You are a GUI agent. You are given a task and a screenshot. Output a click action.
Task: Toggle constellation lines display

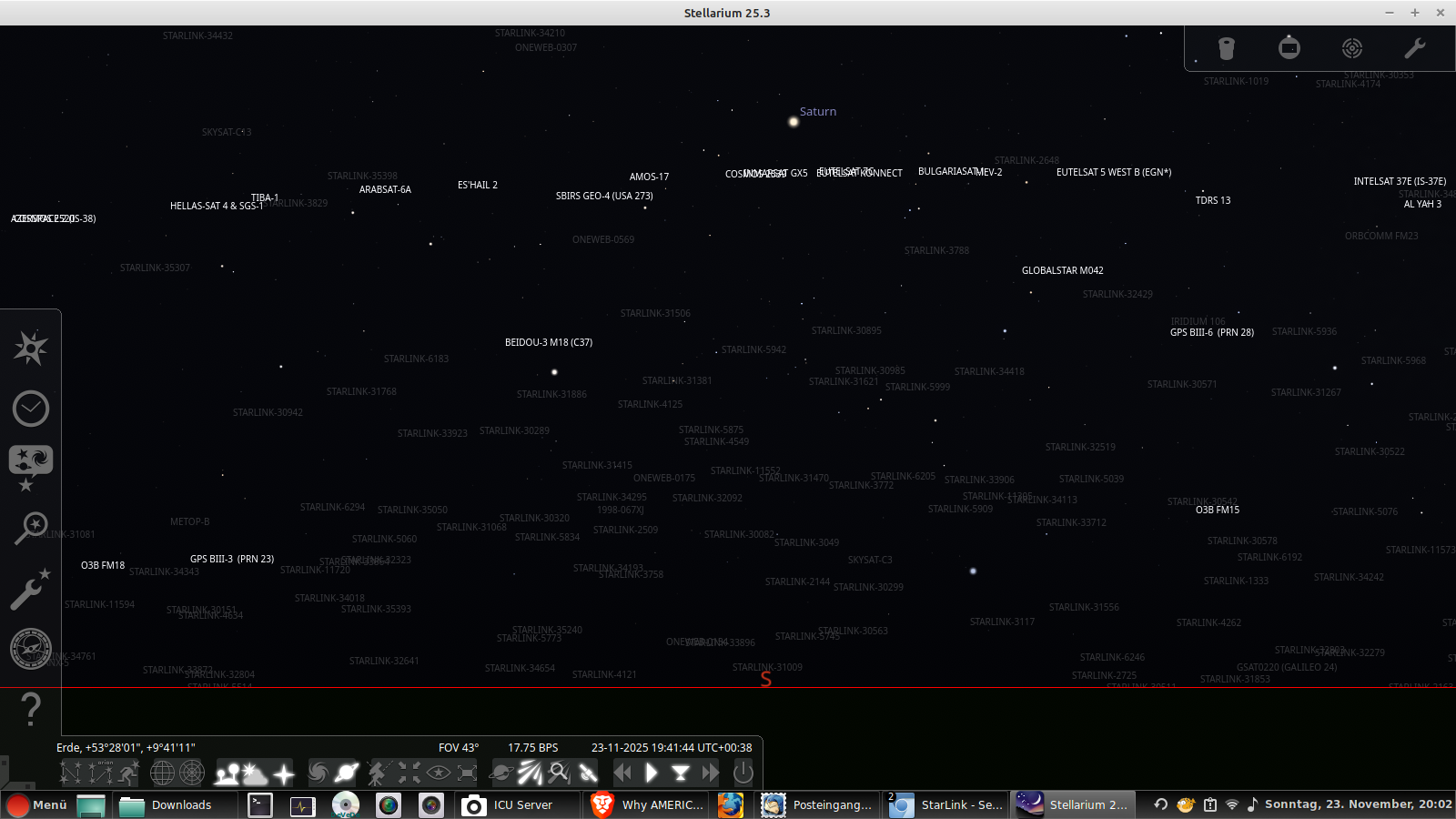tap(71, 773)
